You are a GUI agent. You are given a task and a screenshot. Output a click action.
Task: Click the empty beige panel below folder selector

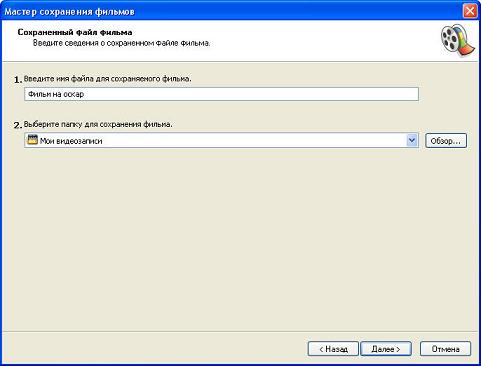[x=240, y=237]
